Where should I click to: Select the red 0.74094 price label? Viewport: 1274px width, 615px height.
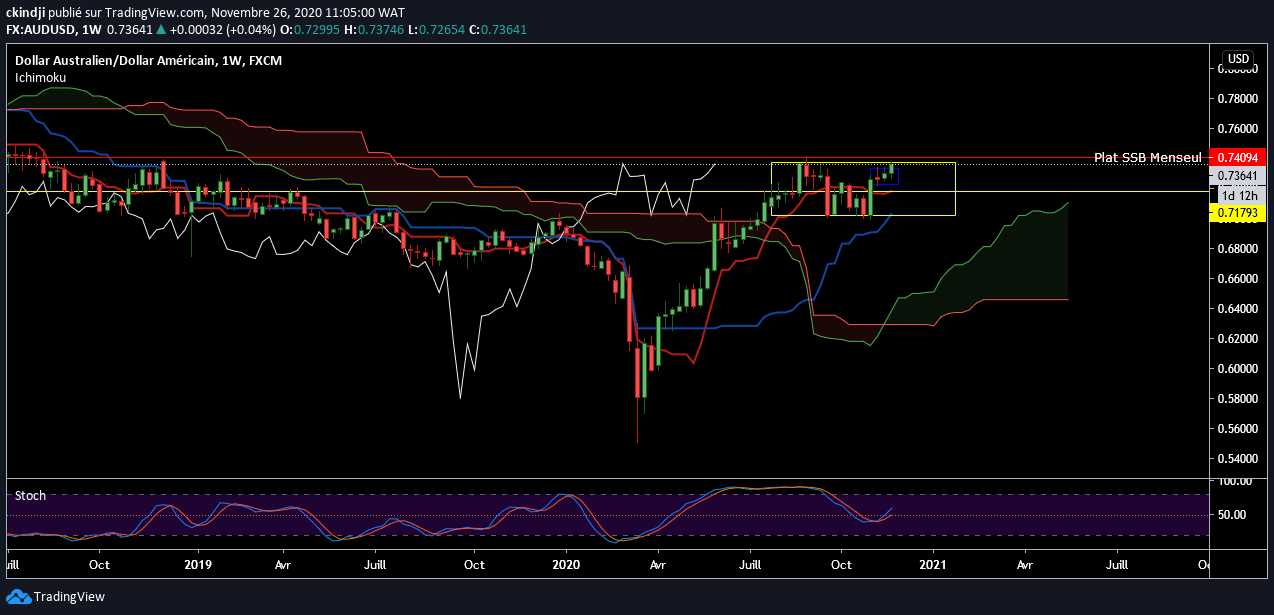click(1238, 157)
